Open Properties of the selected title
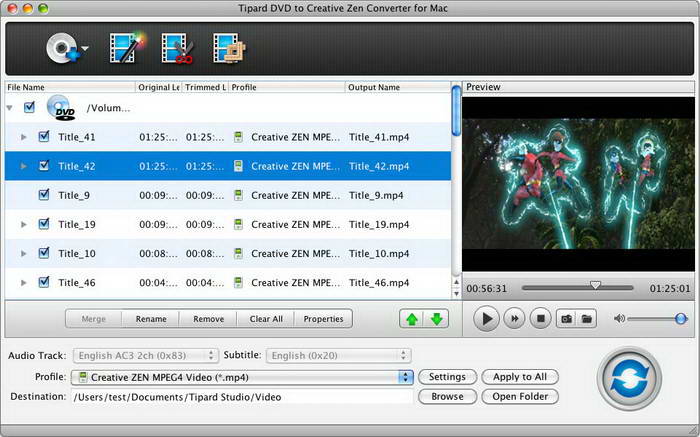700x437 pixels. (x=323, y=319)
